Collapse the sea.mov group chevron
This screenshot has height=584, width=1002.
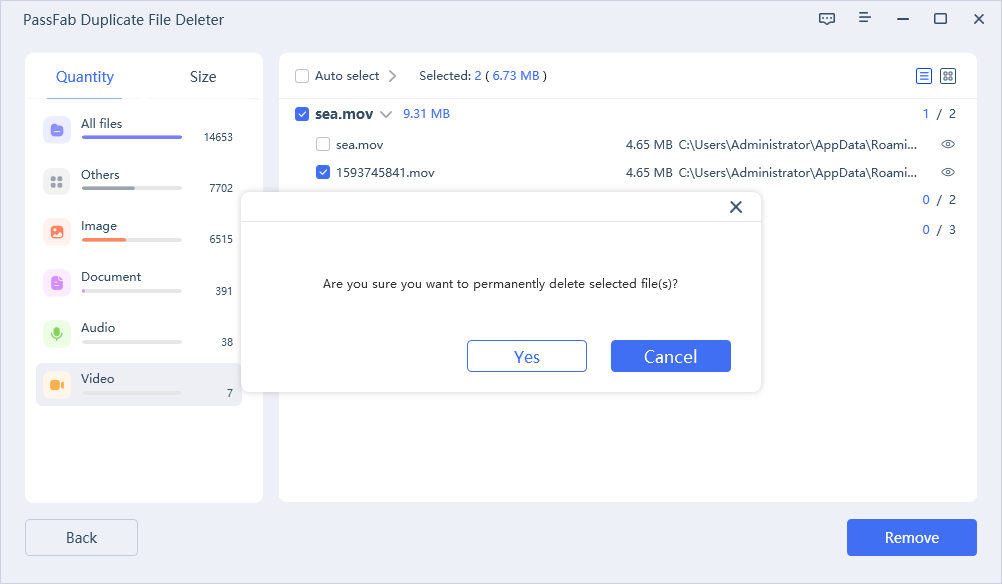pyautogui.click(x=386, y=115)
